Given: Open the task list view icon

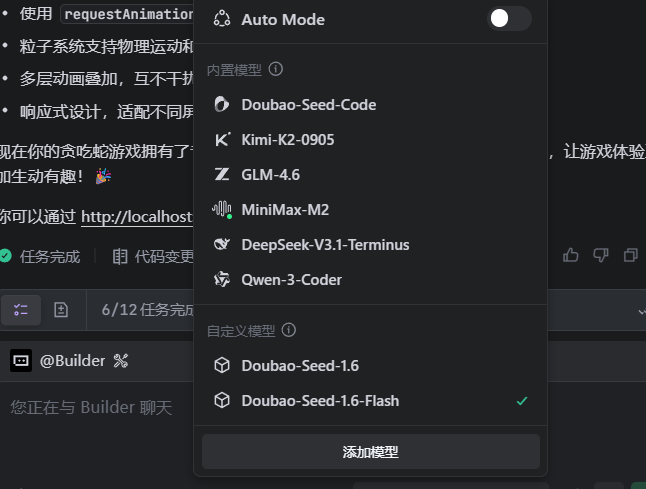Looking at the screenshot, I should pyautogui.click(x=21, y=310).
